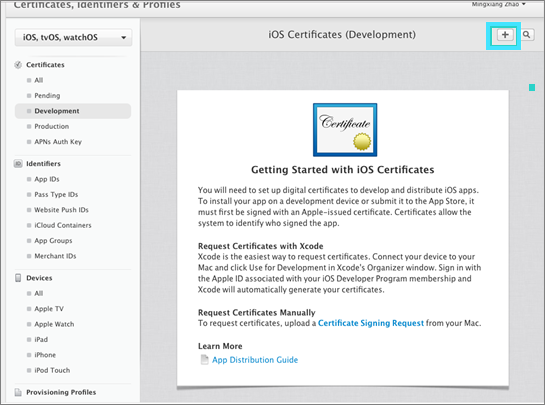This screenshot has height=405, width=545.
Task: Click the Certificate image with gold seal
Action: click(345, 130)
